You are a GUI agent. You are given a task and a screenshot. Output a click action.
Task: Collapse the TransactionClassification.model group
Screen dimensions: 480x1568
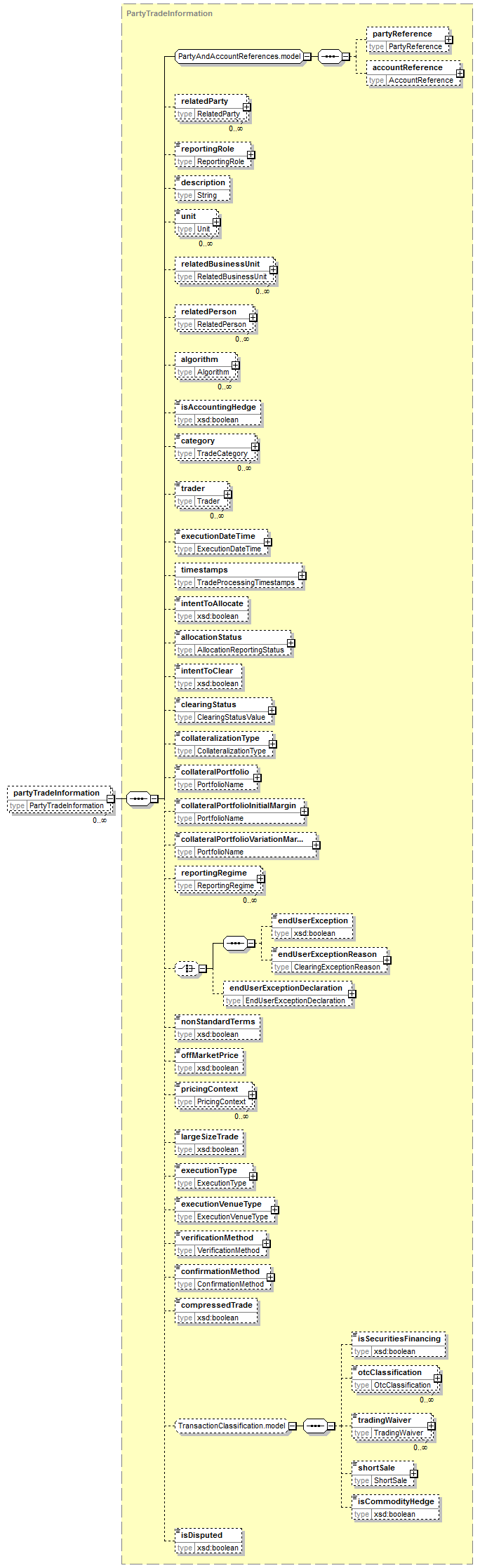(293, 1426)
